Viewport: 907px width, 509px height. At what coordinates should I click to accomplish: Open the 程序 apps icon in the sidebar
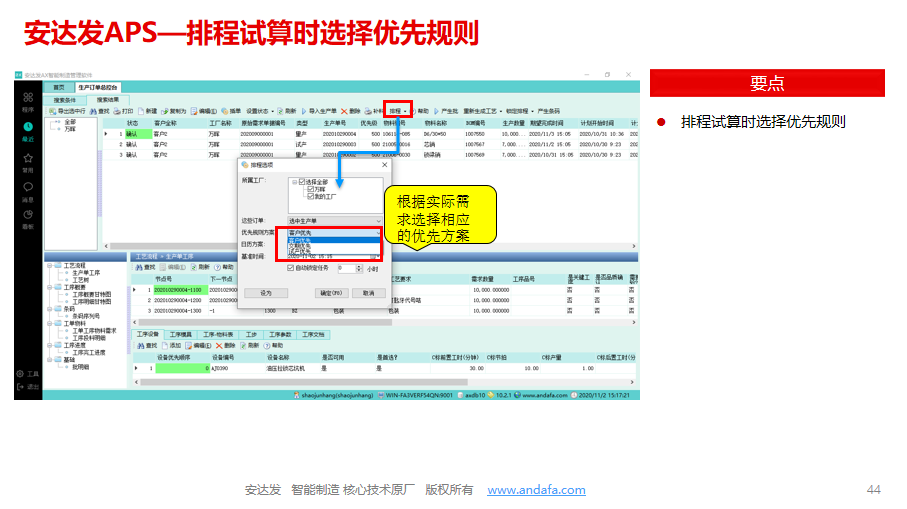pos(28,98)
